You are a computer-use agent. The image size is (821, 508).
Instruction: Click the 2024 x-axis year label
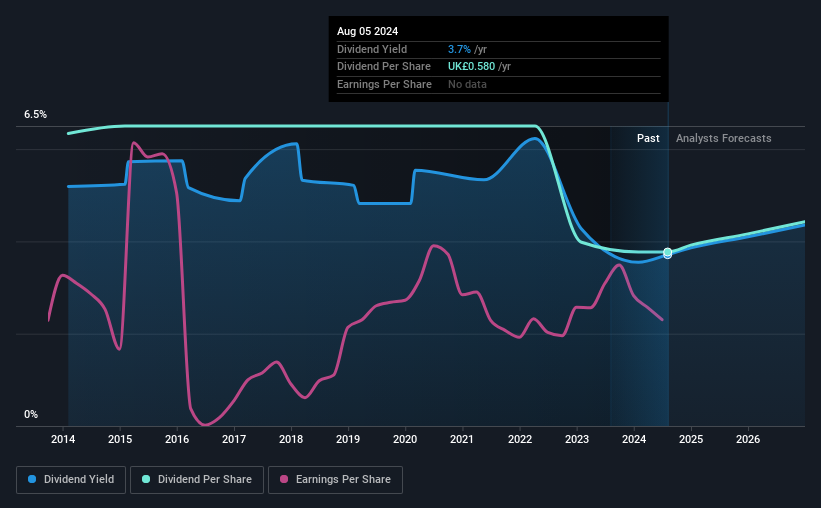pos(634,439)
